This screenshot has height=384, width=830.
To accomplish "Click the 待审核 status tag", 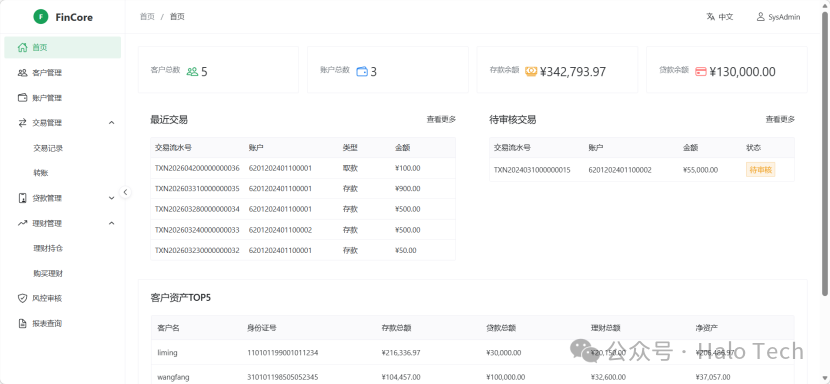I will coord(761,169).
